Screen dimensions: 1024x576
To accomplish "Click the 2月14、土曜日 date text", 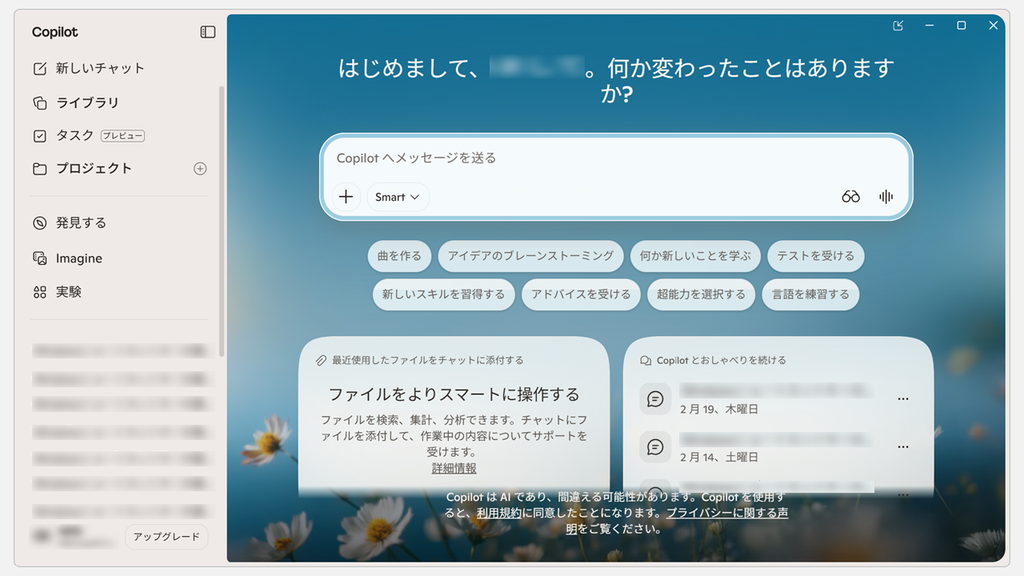I will 719,457.
